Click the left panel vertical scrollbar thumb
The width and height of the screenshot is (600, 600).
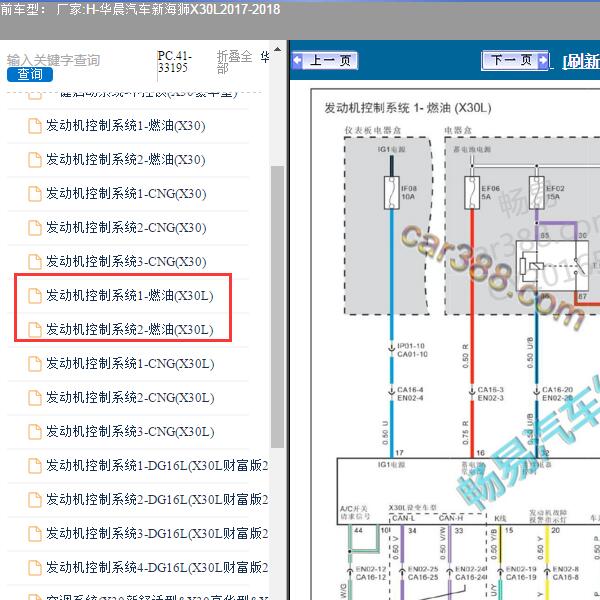click(x=277, y=307)
